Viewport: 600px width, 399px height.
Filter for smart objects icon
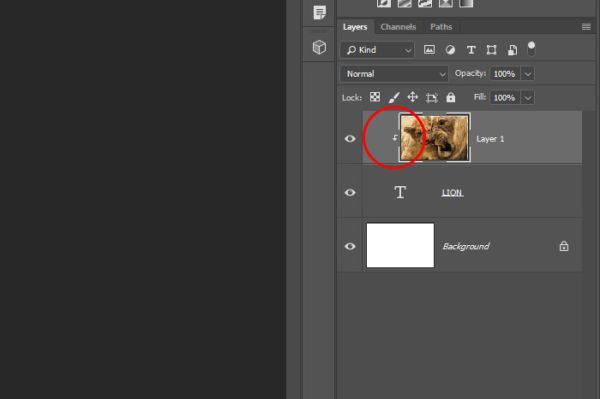pos(512,50)
